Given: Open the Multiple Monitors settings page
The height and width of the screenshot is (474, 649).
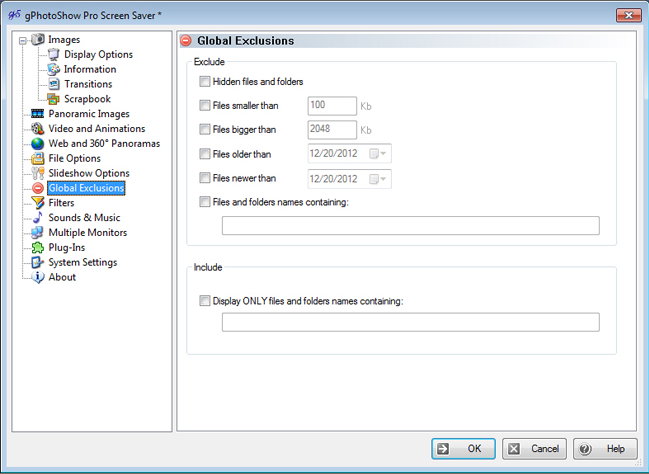Looking at the screenshot, I should tap(88, 232).
